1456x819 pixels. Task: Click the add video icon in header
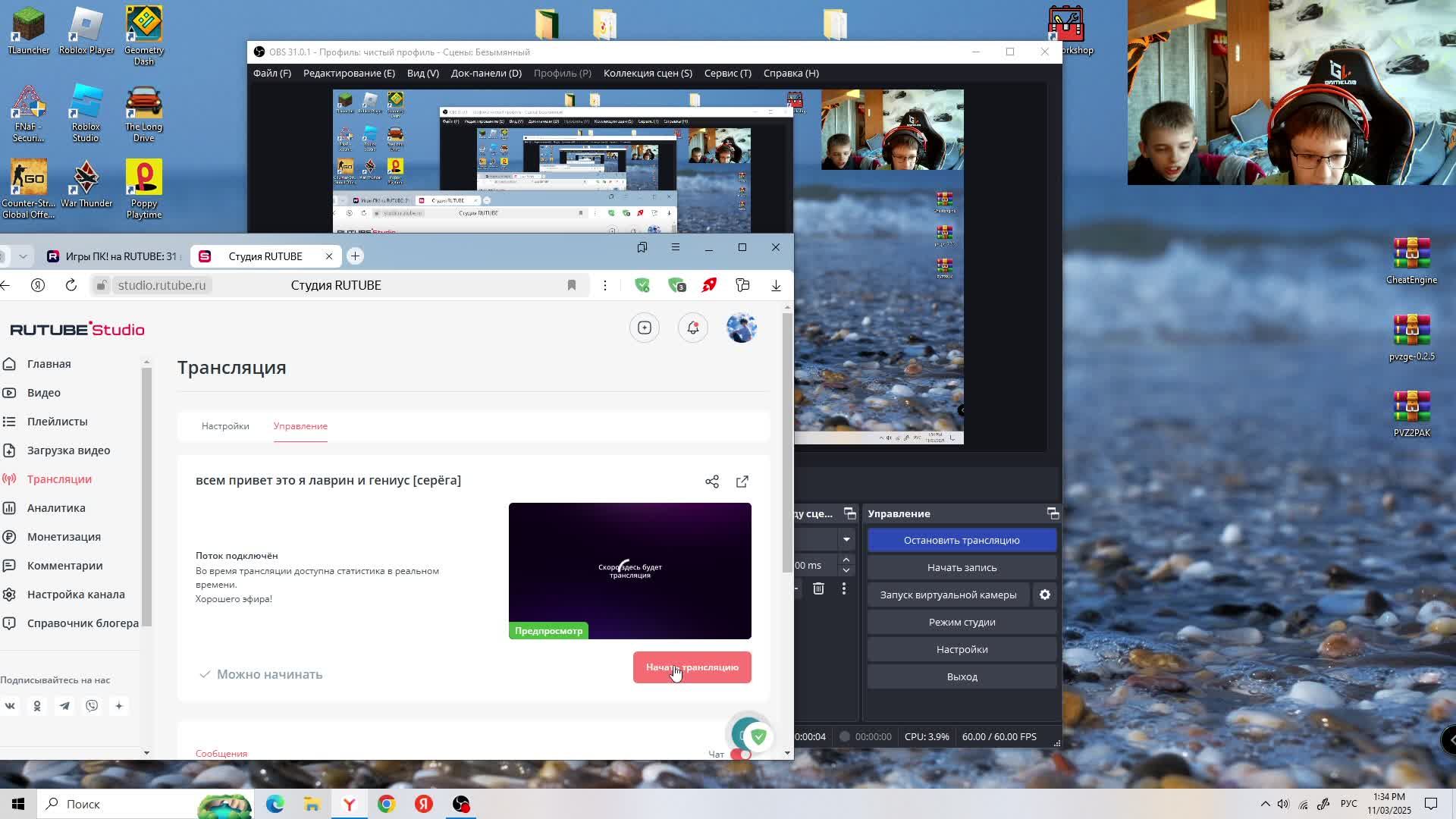644,328
